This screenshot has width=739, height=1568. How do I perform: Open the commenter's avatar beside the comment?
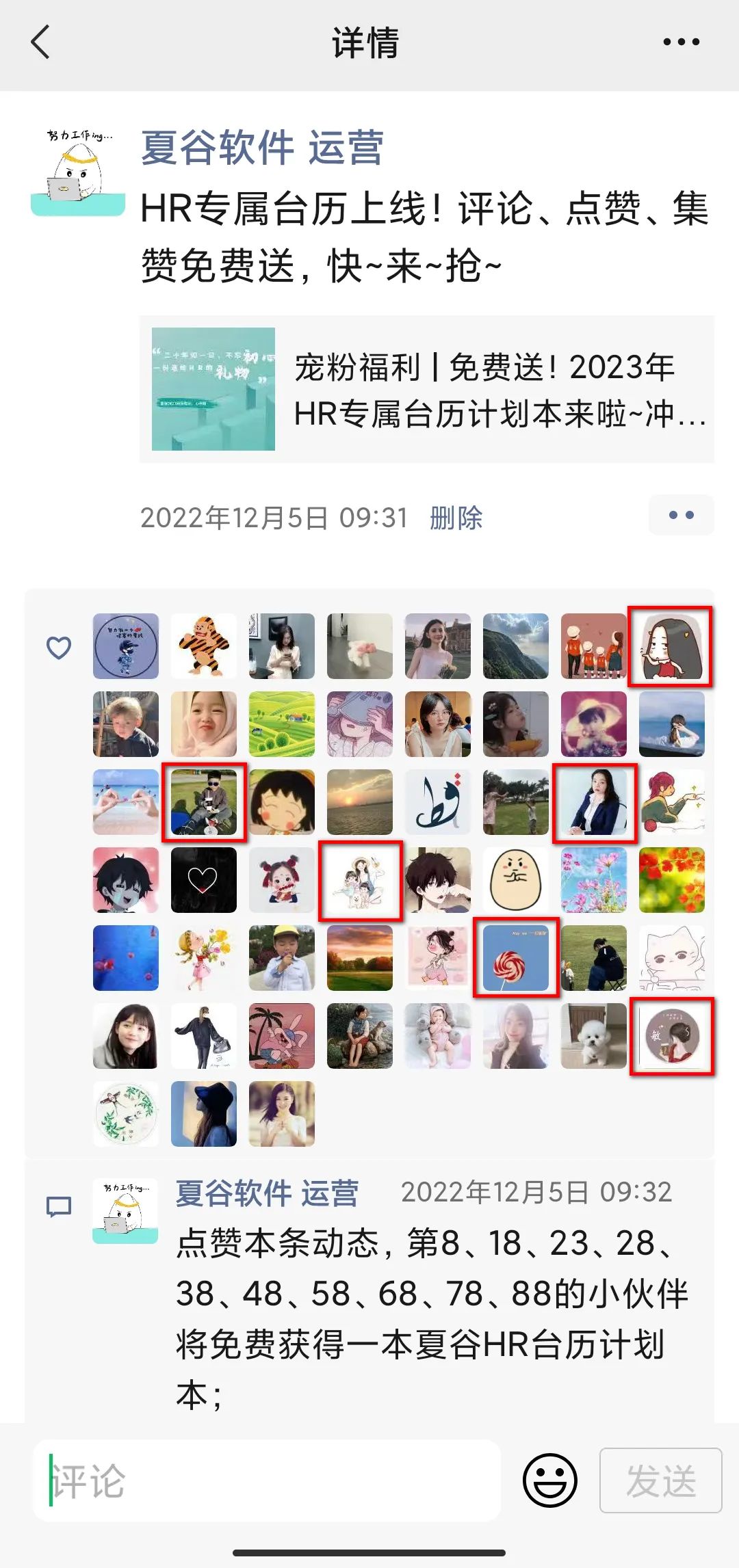click(x=125, y=1211)
